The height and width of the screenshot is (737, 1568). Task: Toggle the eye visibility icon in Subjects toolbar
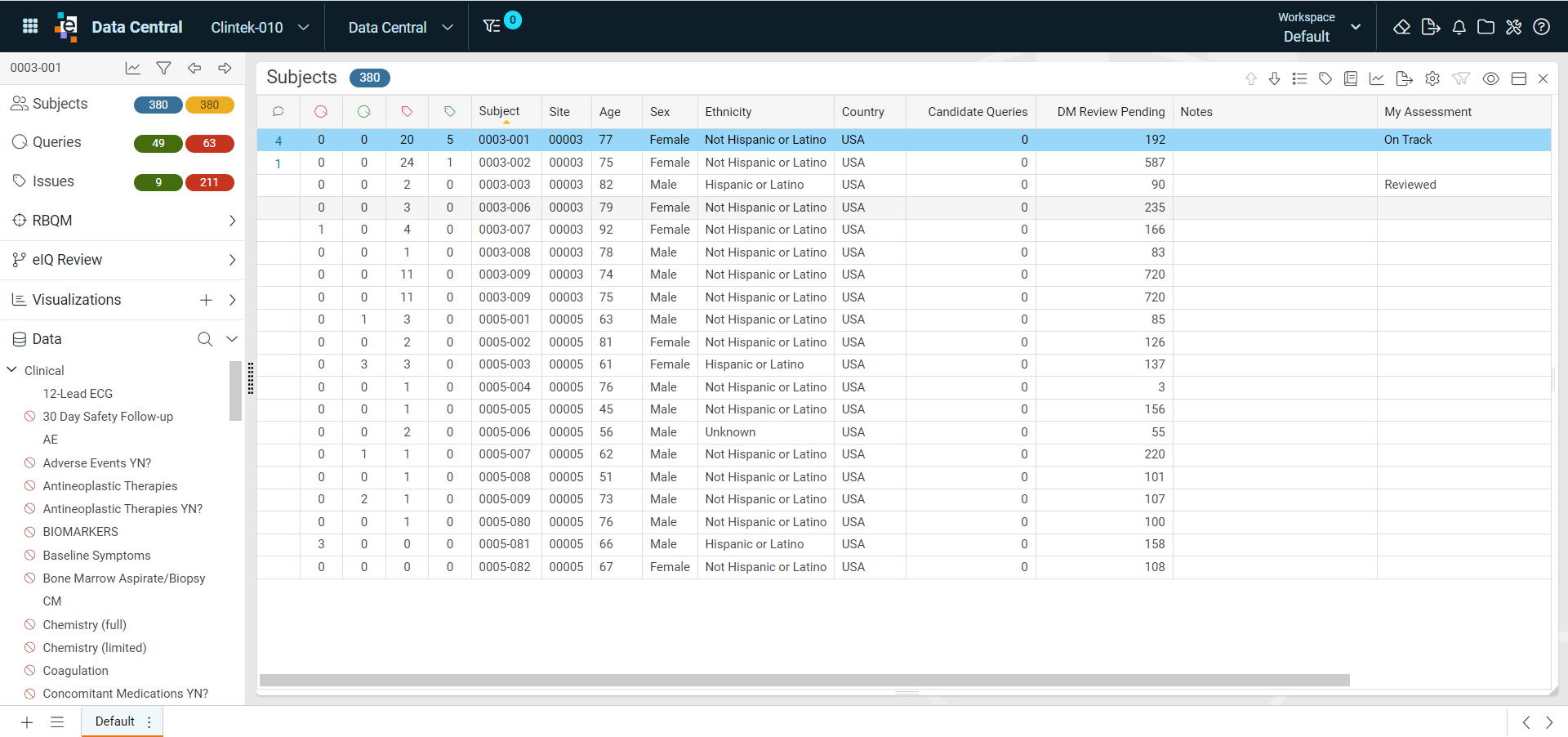pyautogui.click(x=1490, y=78)
